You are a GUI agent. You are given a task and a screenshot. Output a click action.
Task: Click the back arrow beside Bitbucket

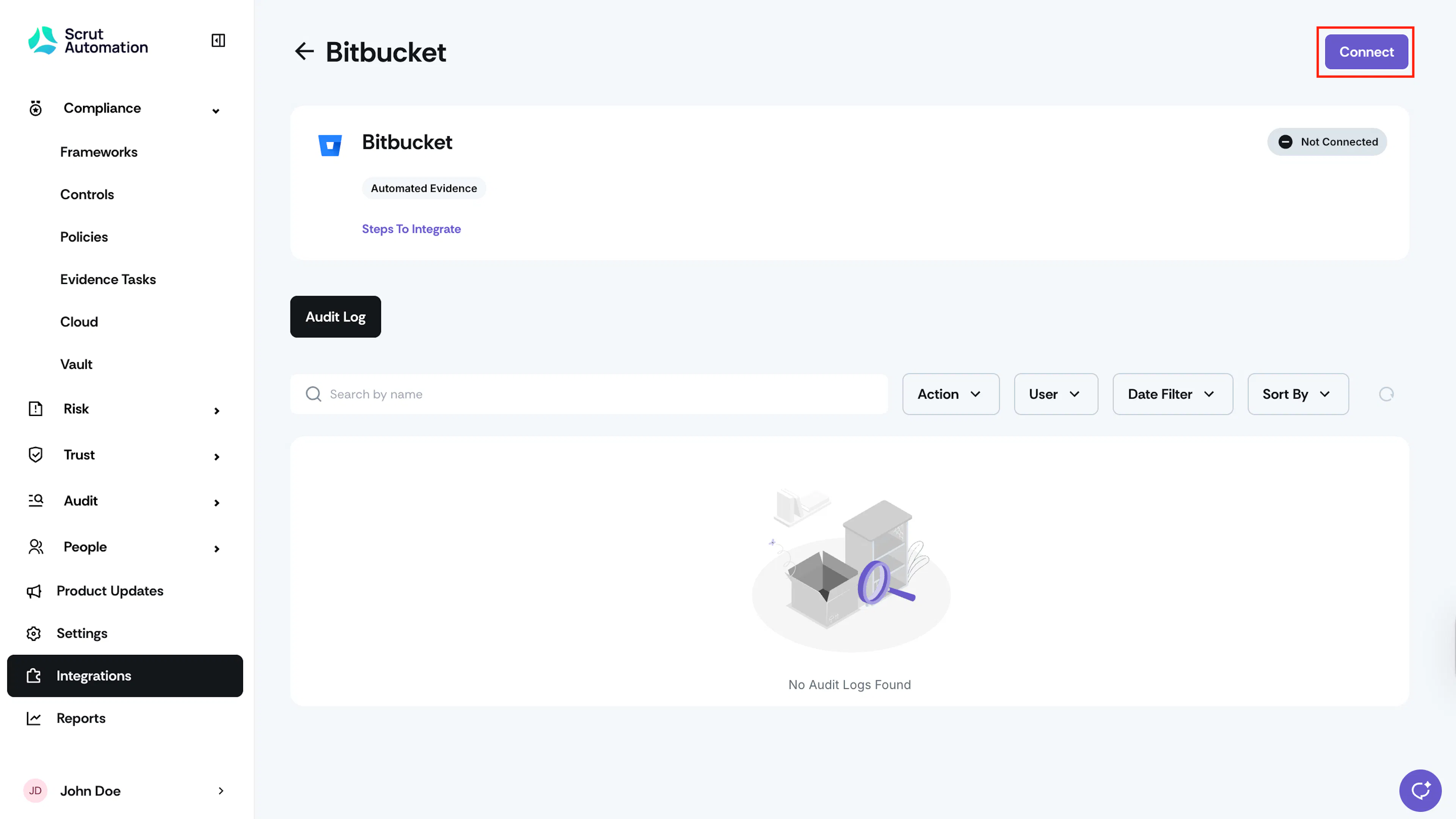304,52
